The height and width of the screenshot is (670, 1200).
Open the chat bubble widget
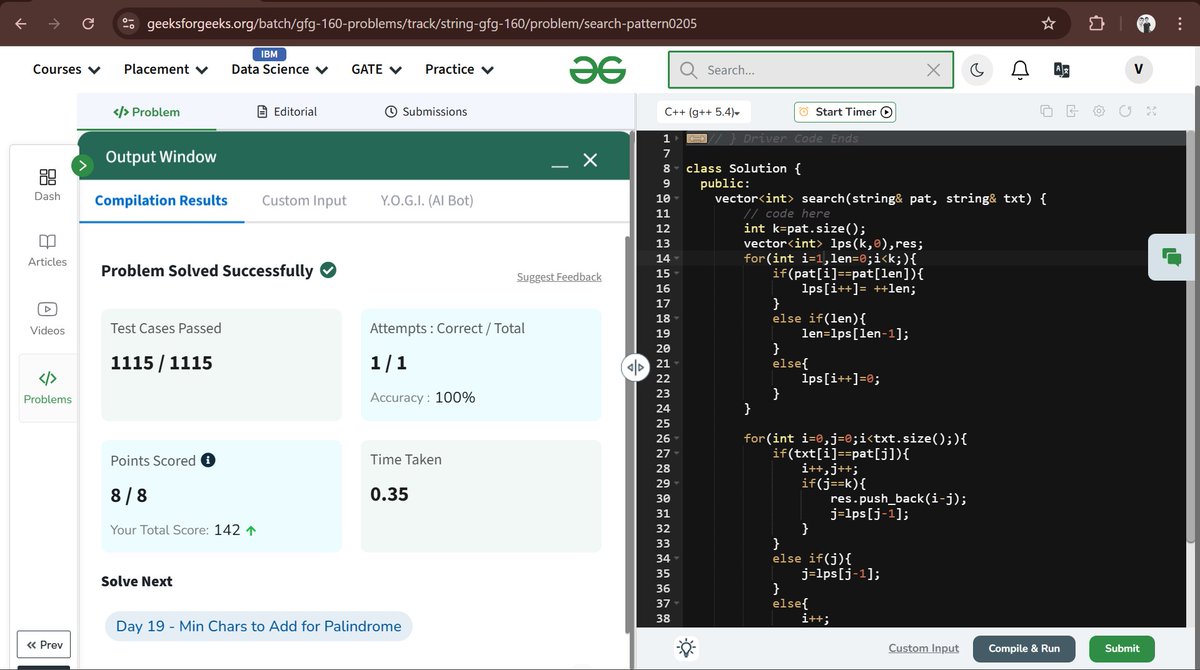coord(1170,257)
